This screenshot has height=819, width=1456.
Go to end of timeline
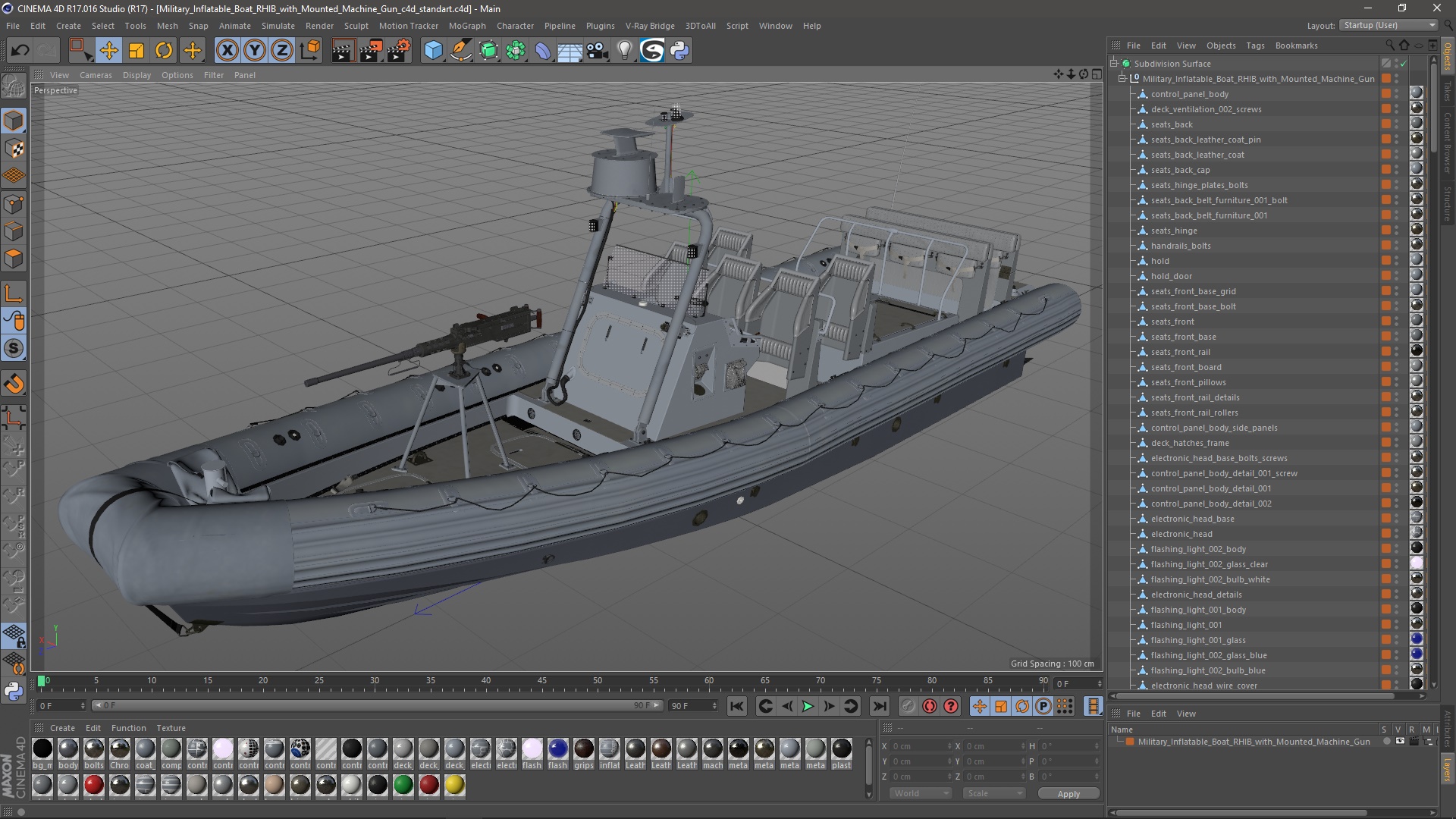tap(879, 706)
